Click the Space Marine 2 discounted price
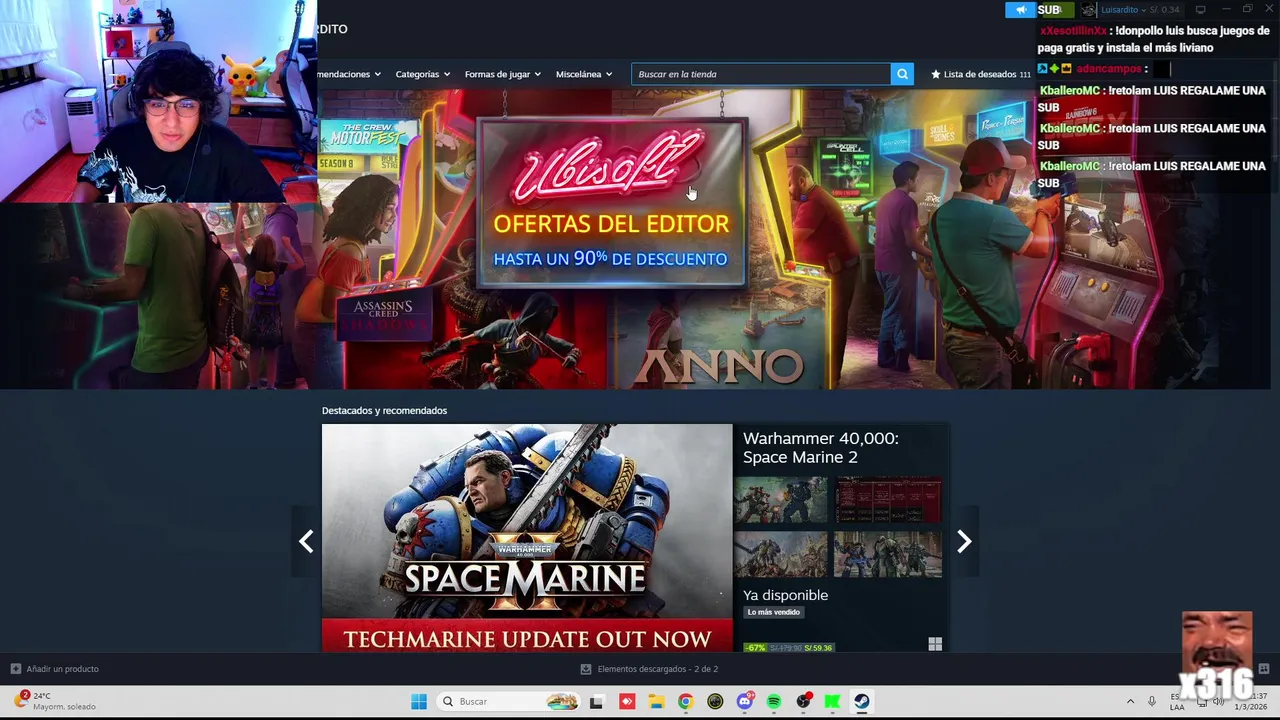Viewport: 1280px width, 720px height. (x=818, y=647)
